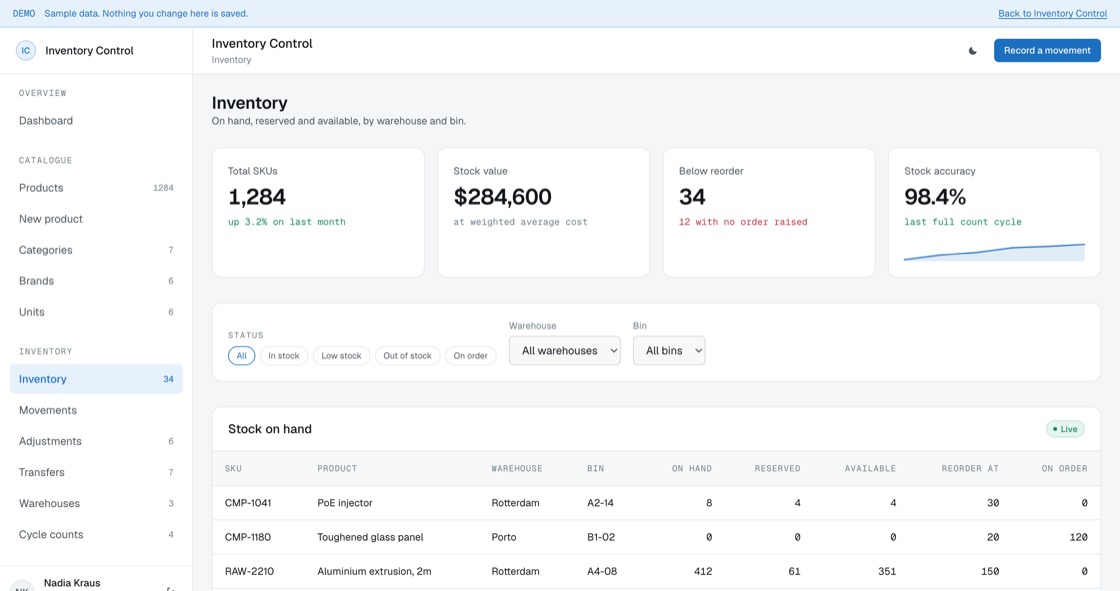Click the PoE injector product name
The height and width of the screenshot is (591, 1120).
tap(345, 503)
